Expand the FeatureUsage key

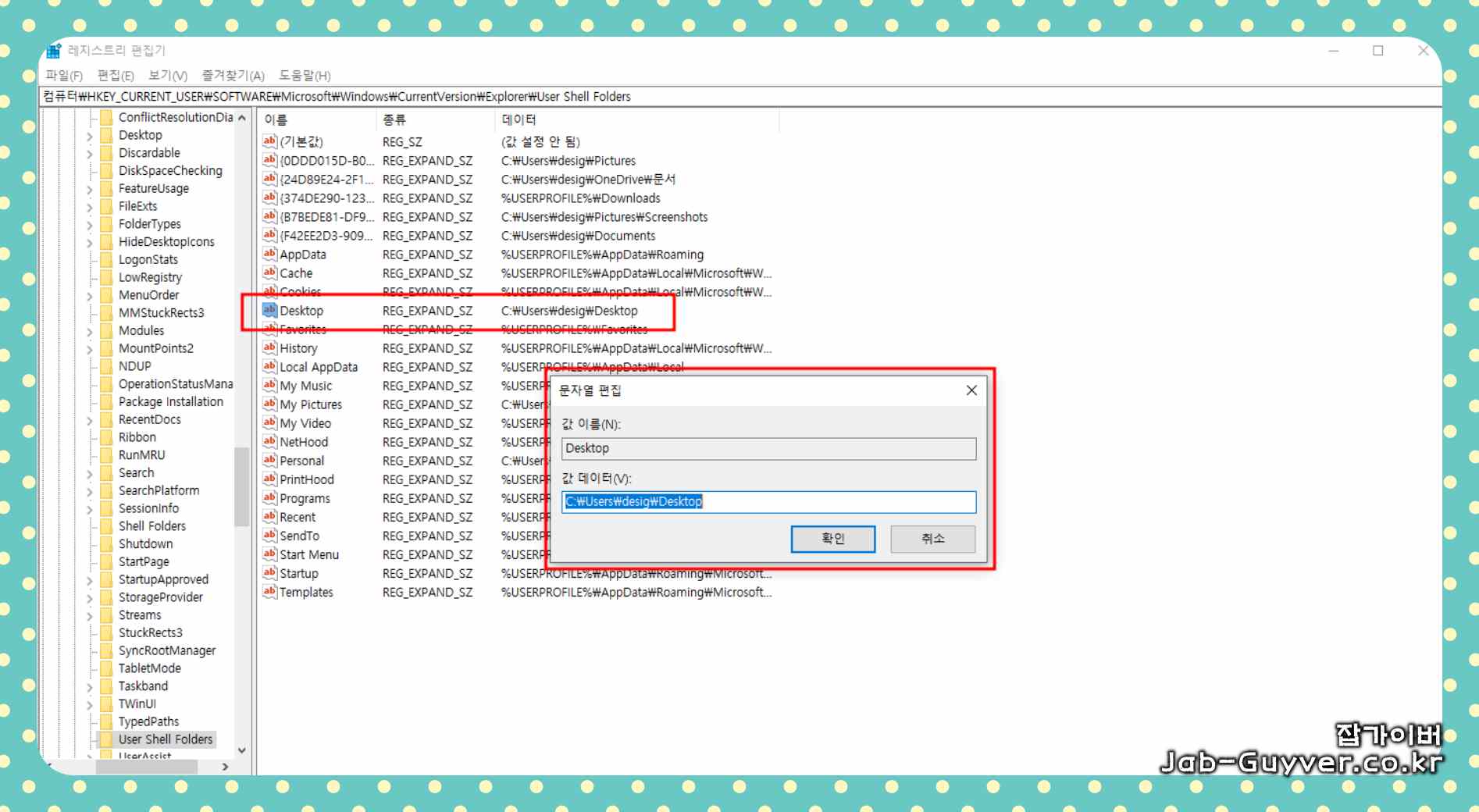[89, 189]
